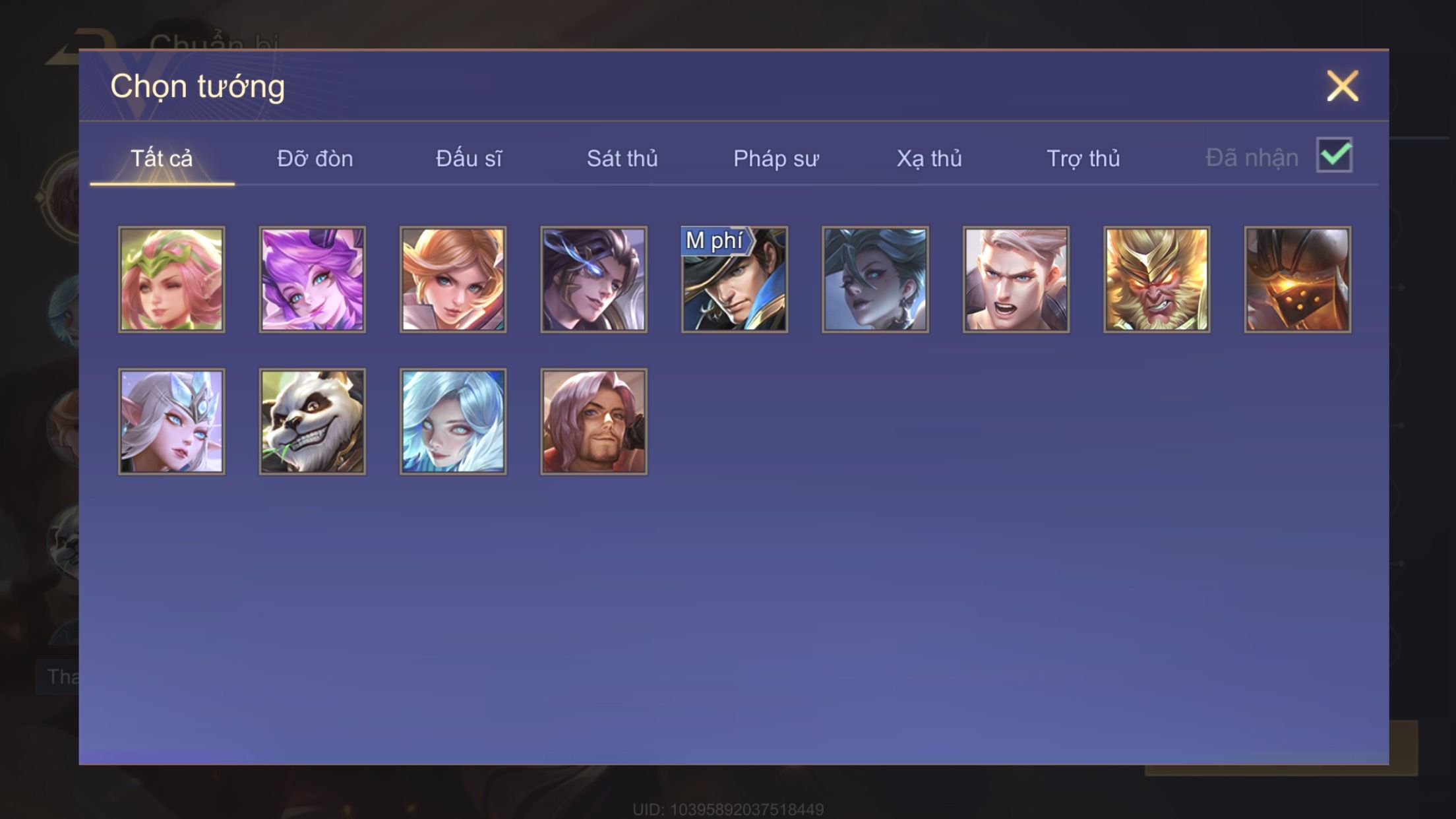The image size is (1456, 819).
Task: Pick the panda hero portrait
Action: 312,421
